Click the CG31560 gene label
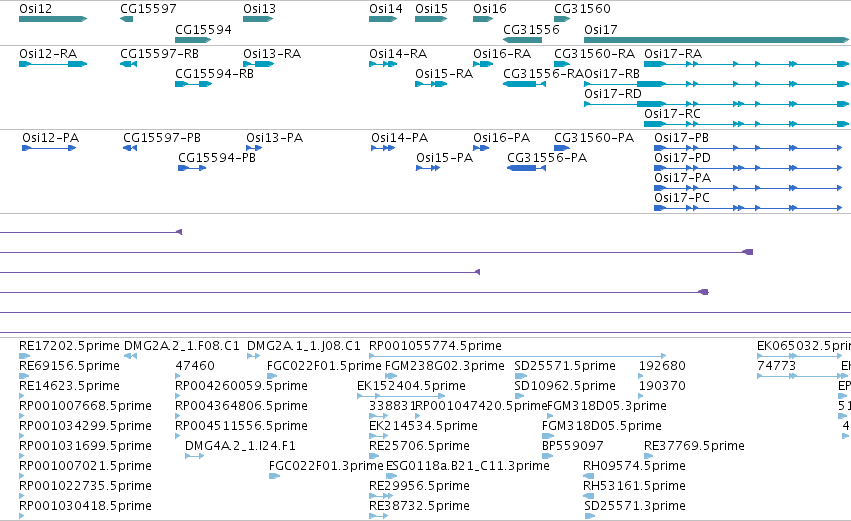 coord(582,9)
